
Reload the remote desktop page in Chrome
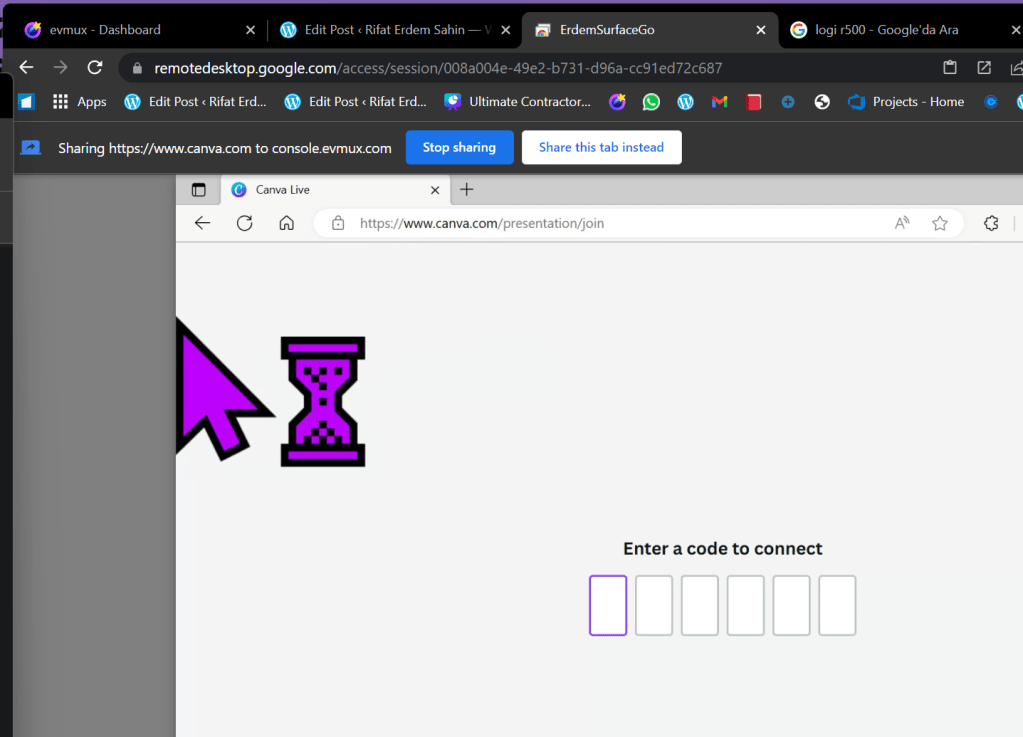pyautogui.click(x=95, y=67)
